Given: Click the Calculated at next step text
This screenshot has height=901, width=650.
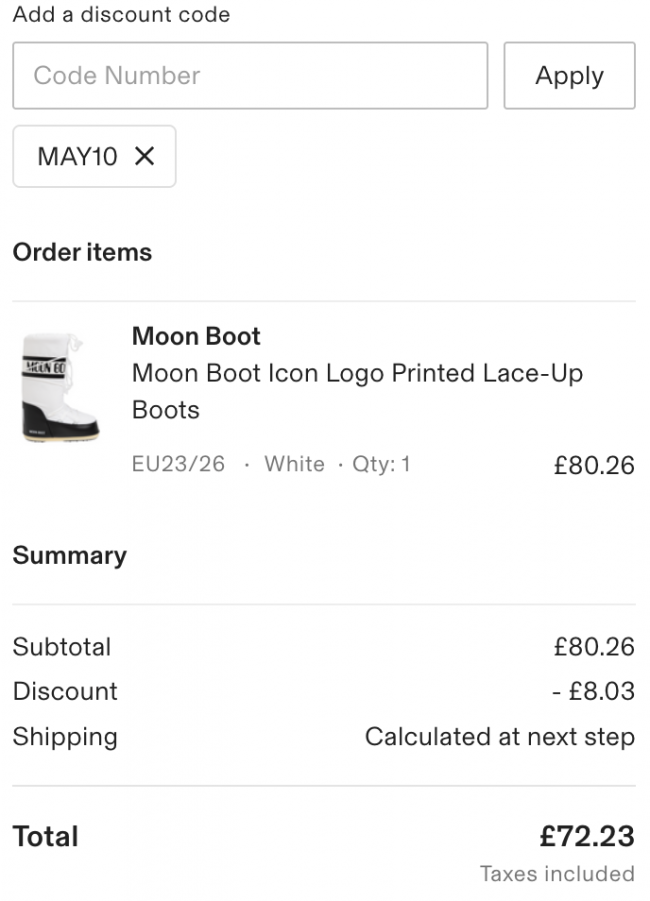Looking at the screenshot, I should pyautogui.click(x=499, y=737).
